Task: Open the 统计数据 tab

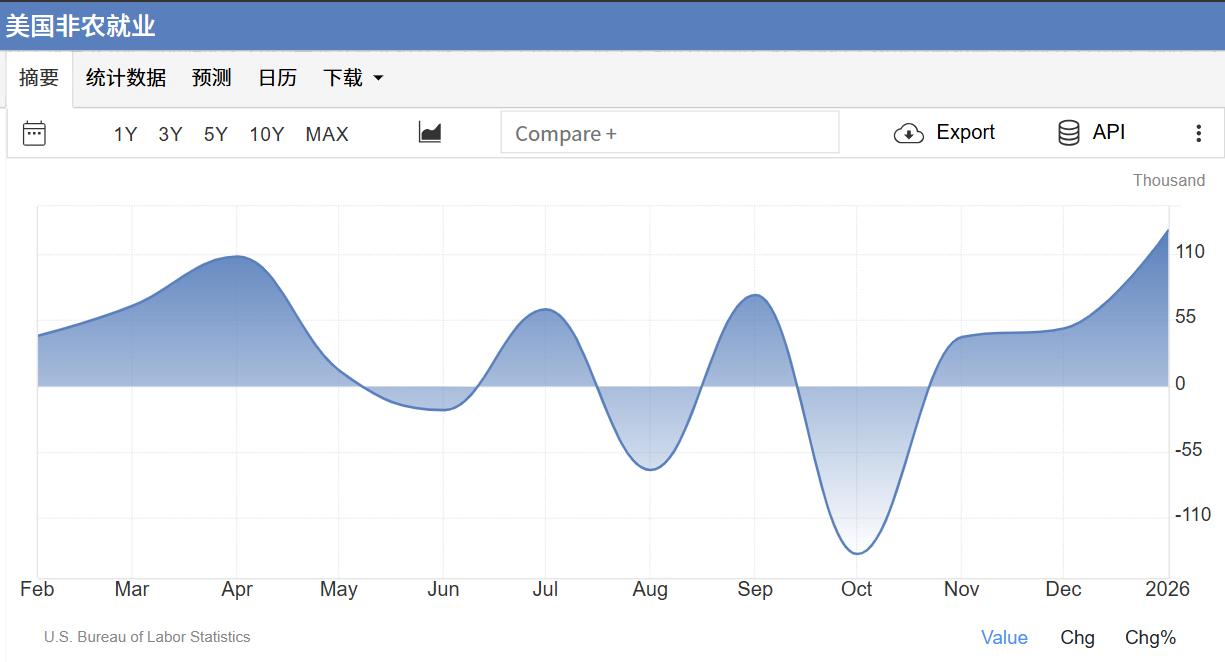Action: [126, 78]
